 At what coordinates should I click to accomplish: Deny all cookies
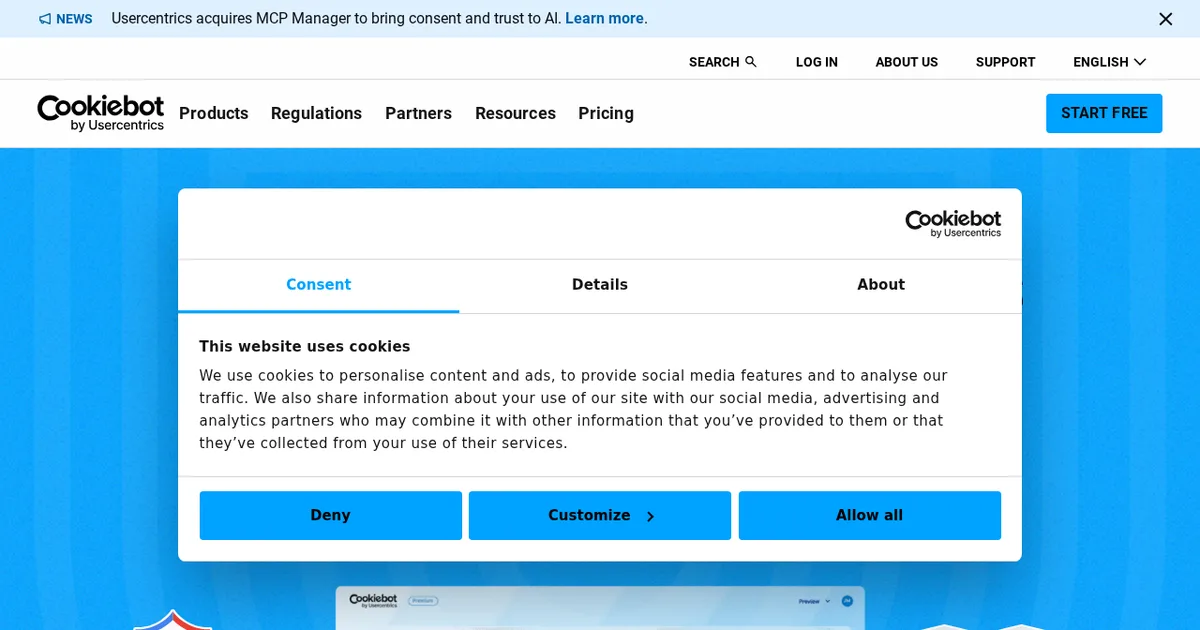(331, 515)
